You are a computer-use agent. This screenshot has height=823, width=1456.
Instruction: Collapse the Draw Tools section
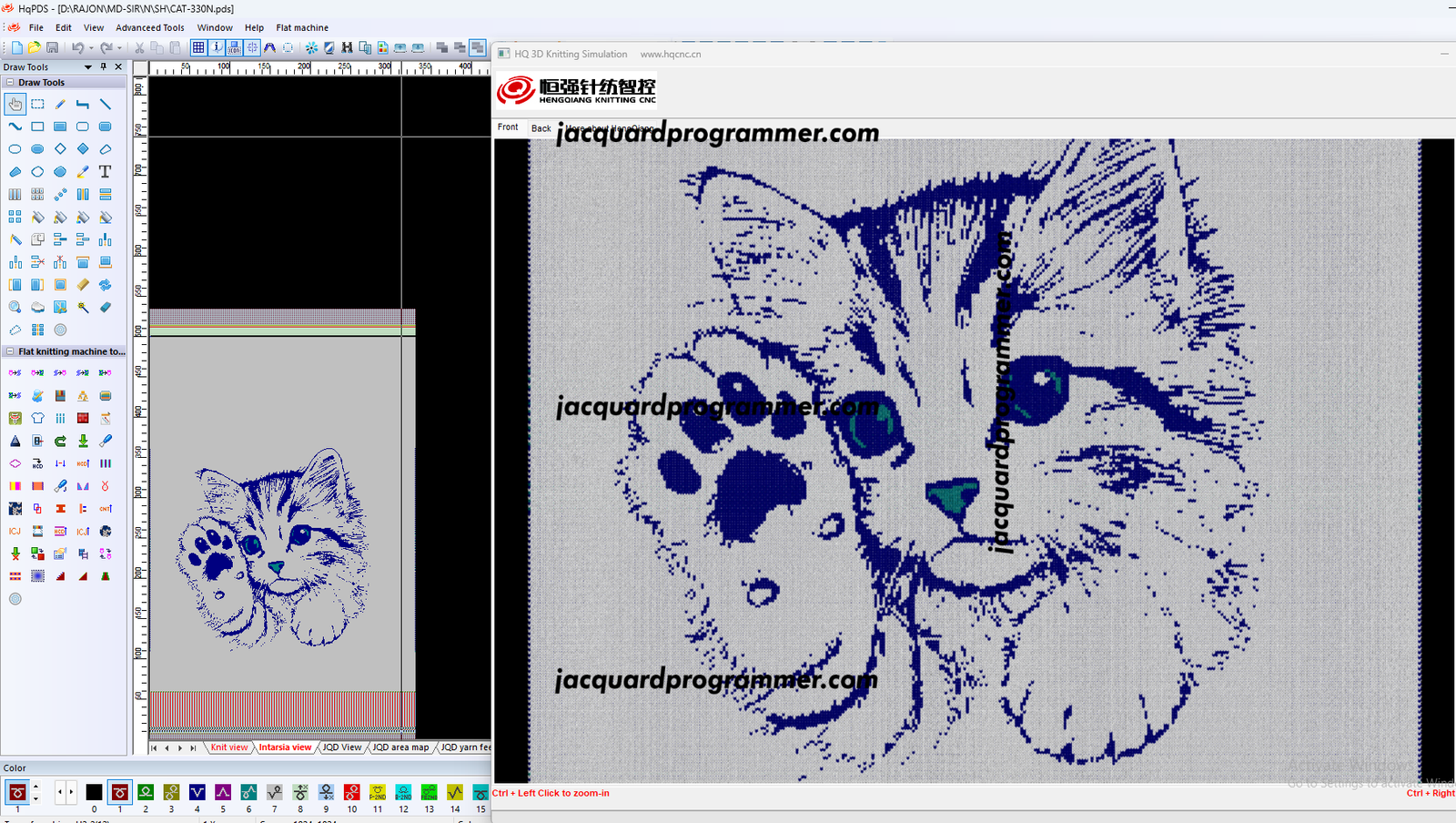[x=10, y=82]
